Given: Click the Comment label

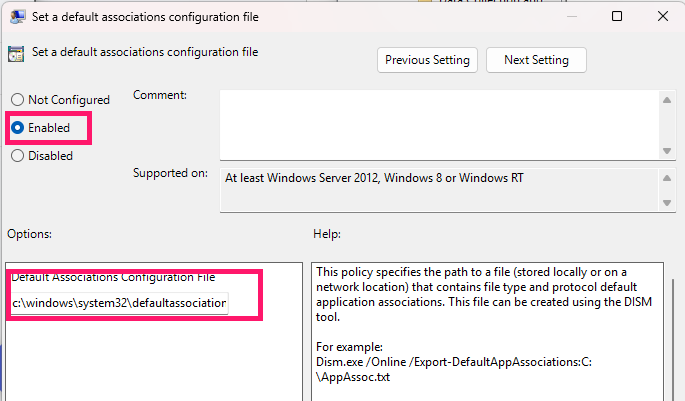Looking at the screenshot, I should point(160,95).
